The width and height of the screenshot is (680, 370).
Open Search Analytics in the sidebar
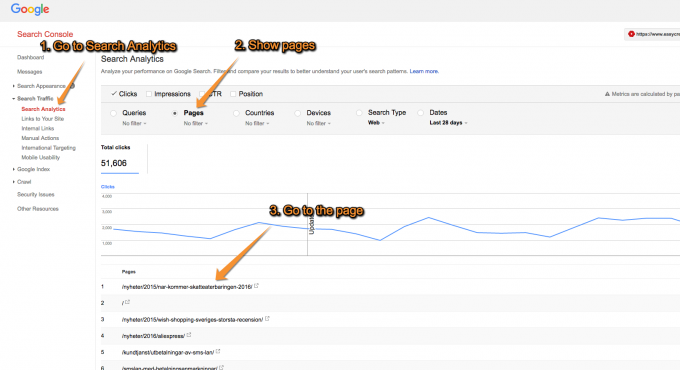(x=43, y=109)
